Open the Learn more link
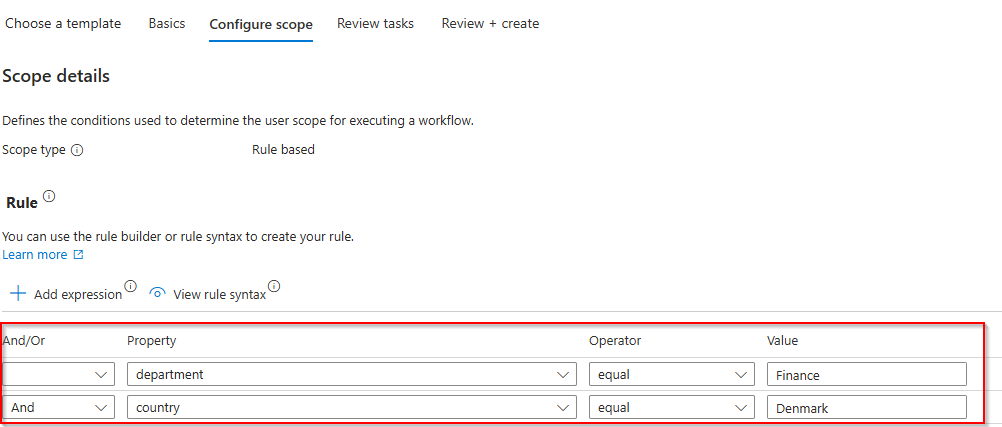The width and height of the screenshot is (1002, 427). pos(35,255)
